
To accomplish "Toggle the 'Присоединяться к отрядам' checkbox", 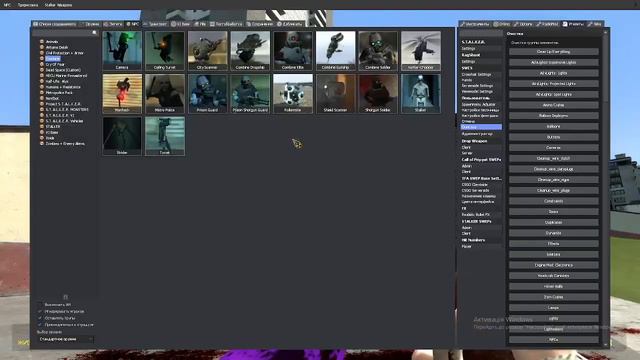I will click(40, 324).
